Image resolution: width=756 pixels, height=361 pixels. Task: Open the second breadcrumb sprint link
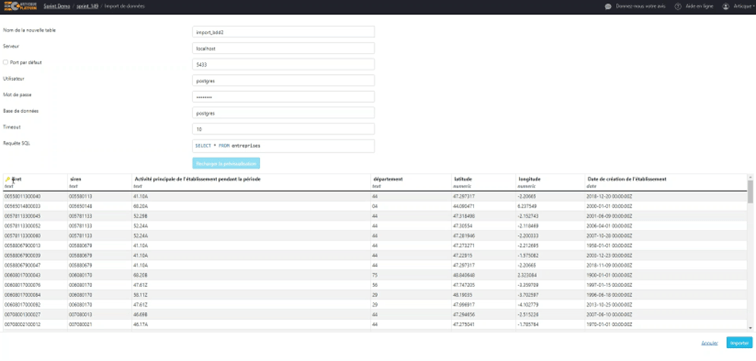click(87, 6)
